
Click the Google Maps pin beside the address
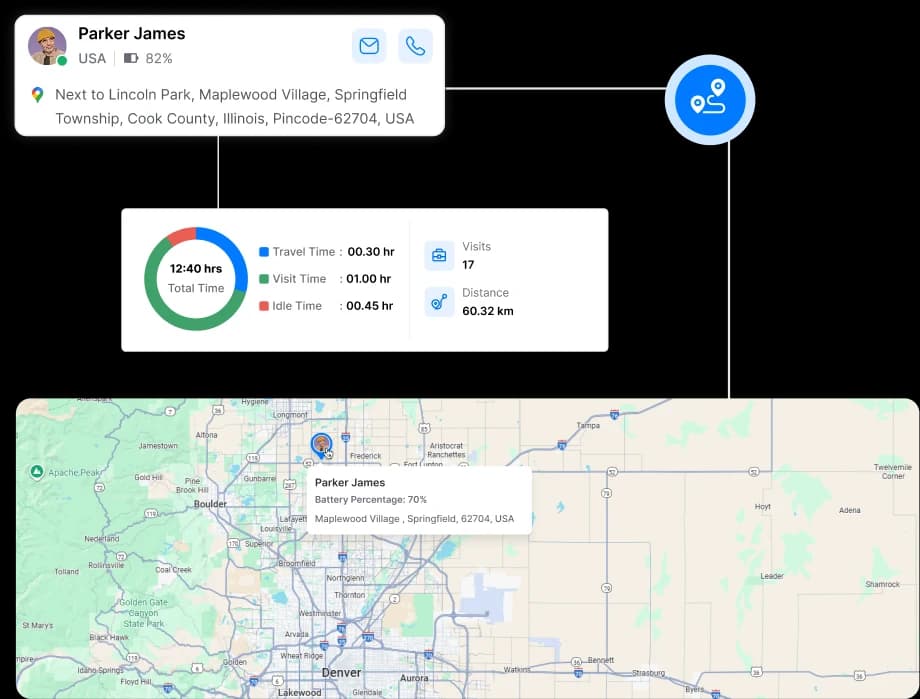[38, 94]
